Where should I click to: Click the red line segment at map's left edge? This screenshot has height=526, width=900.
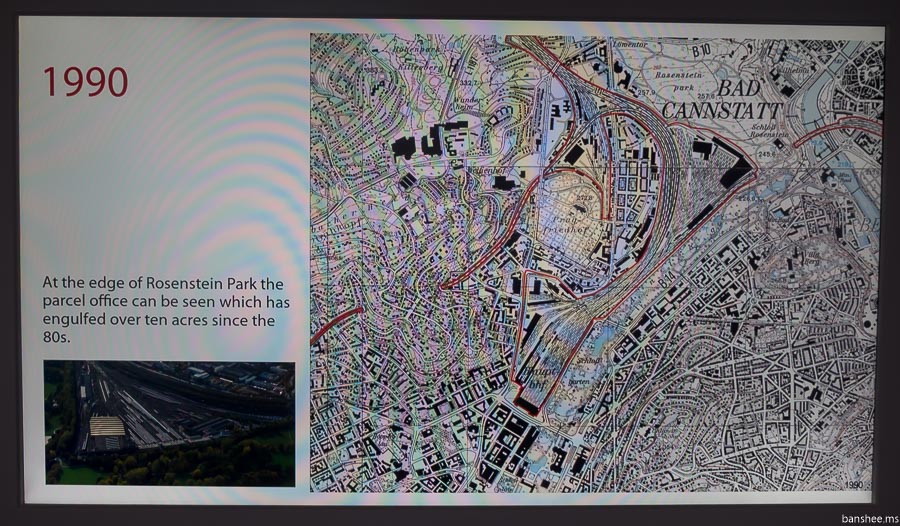(x=335, y=327)
